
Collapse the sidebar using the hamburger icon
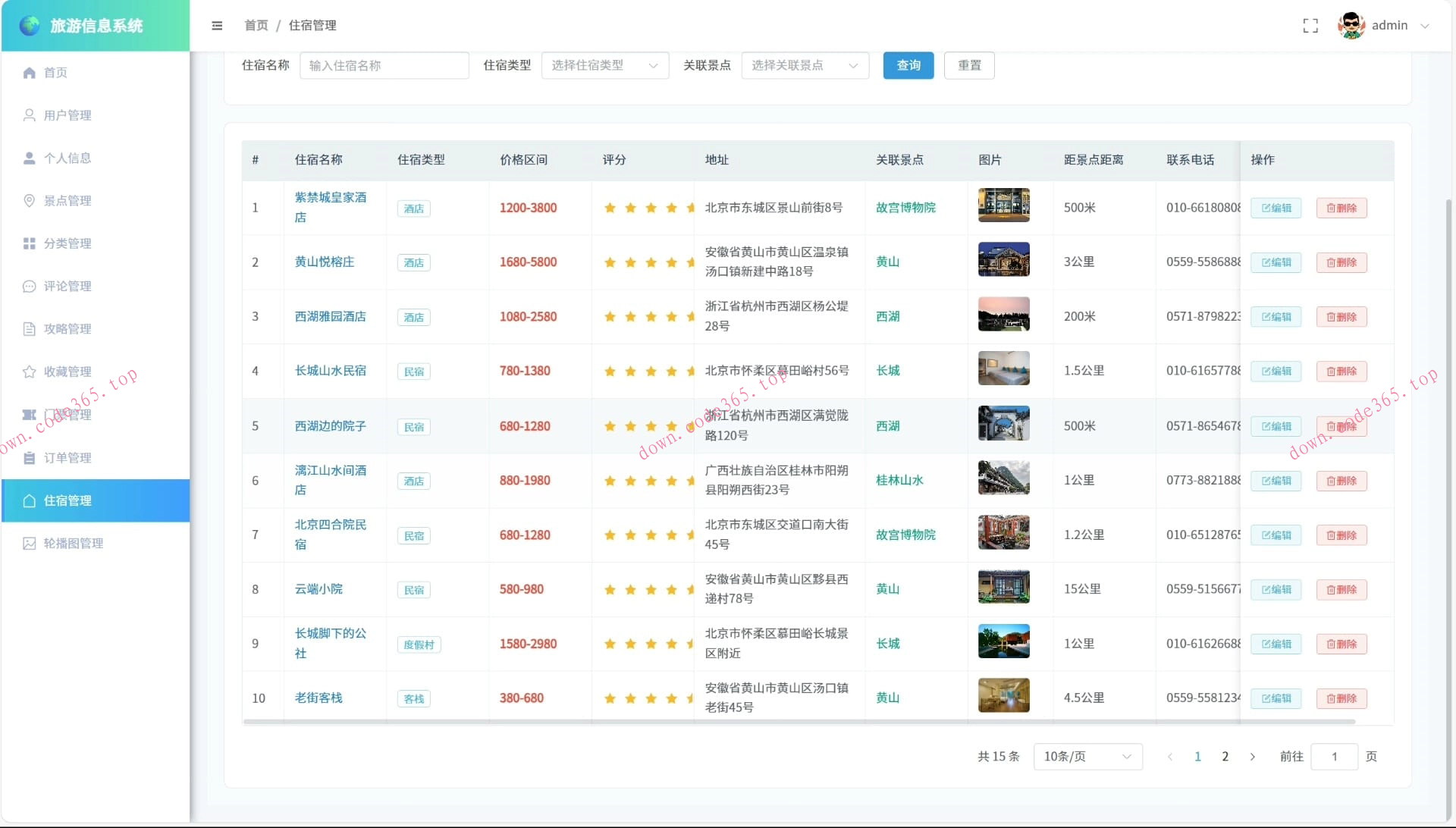217,26
